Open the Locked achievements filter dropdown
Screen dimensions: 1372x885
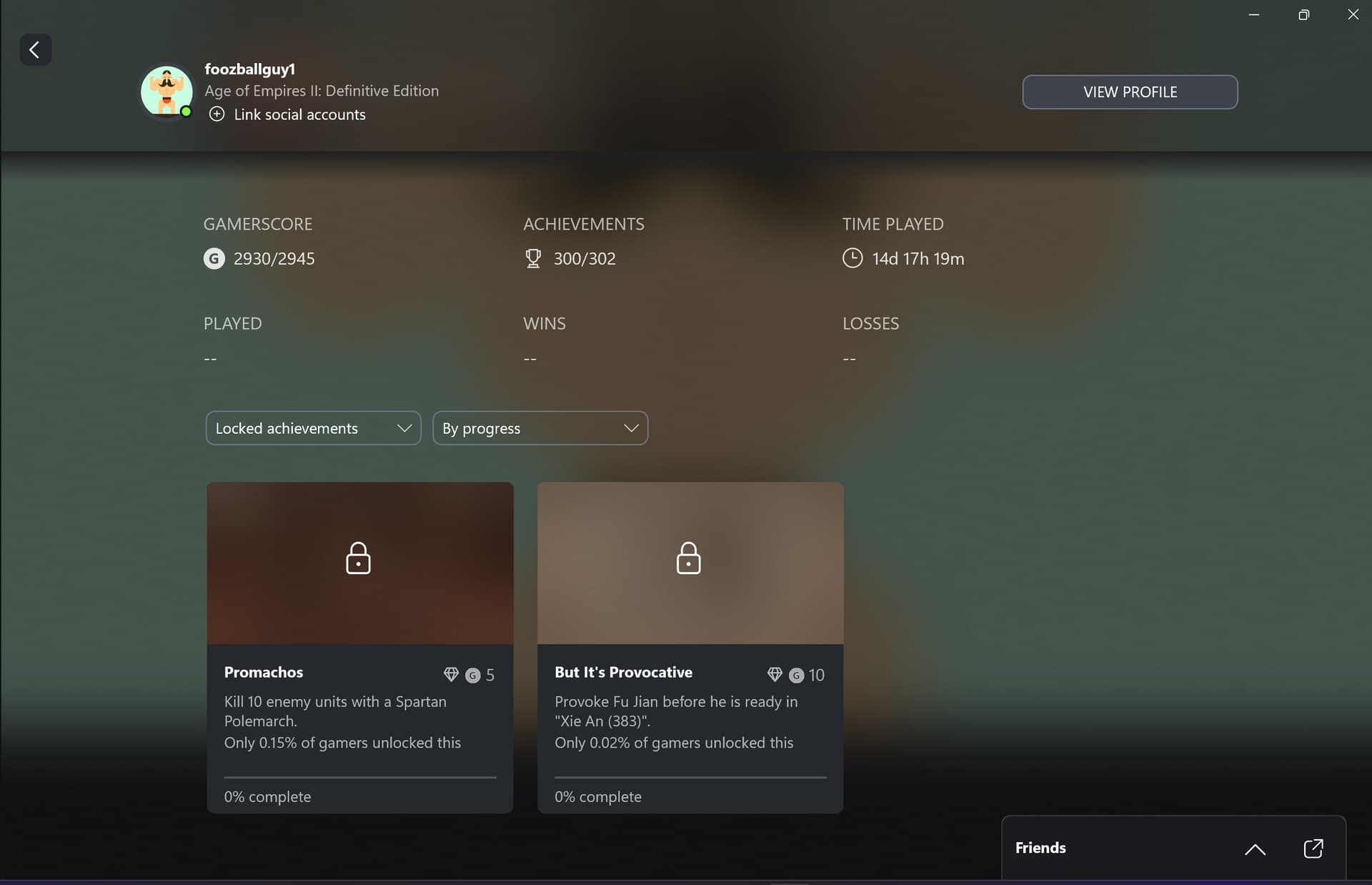(313, 428)
